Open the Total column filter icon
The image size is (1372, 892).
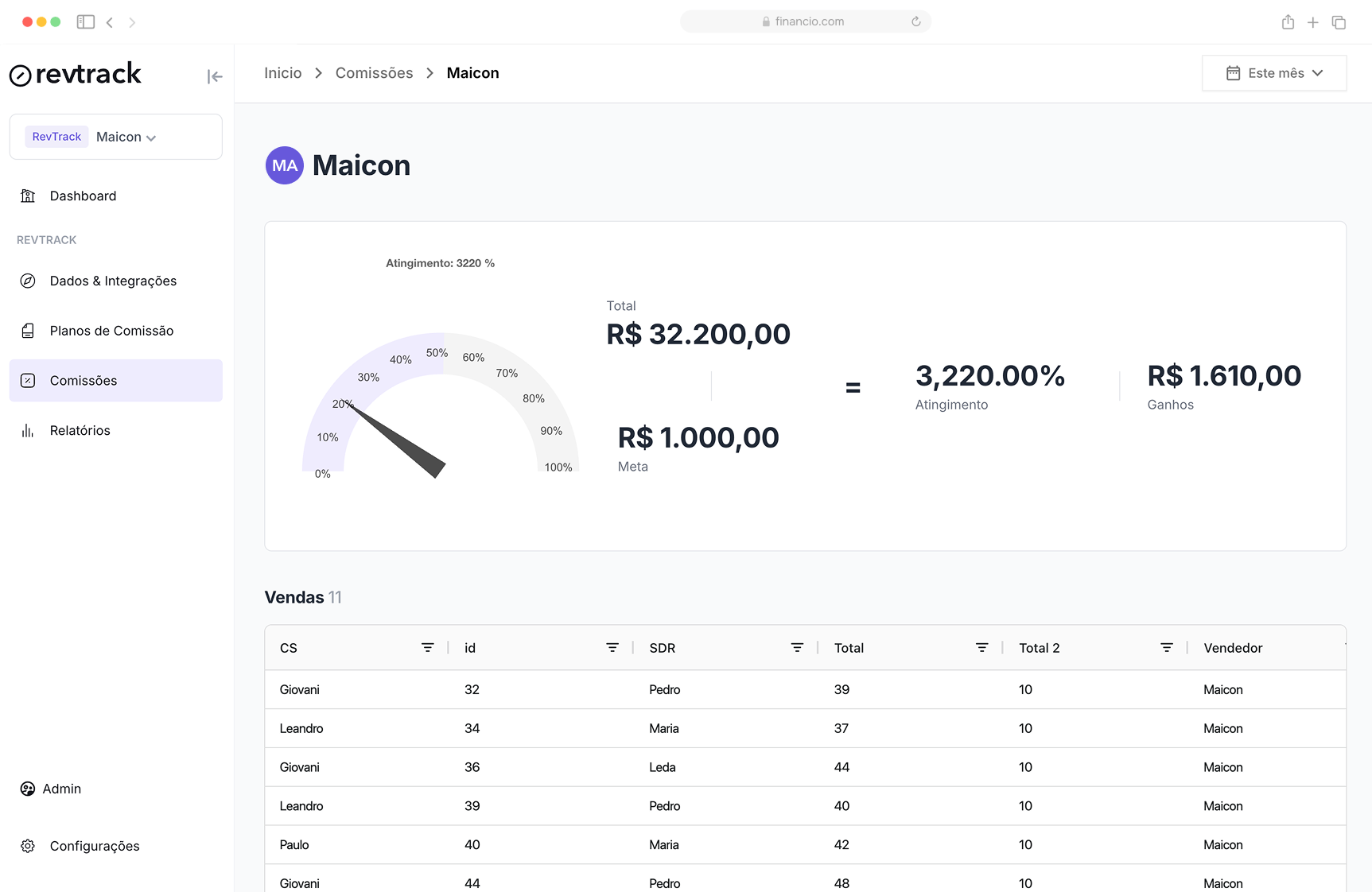982,648
